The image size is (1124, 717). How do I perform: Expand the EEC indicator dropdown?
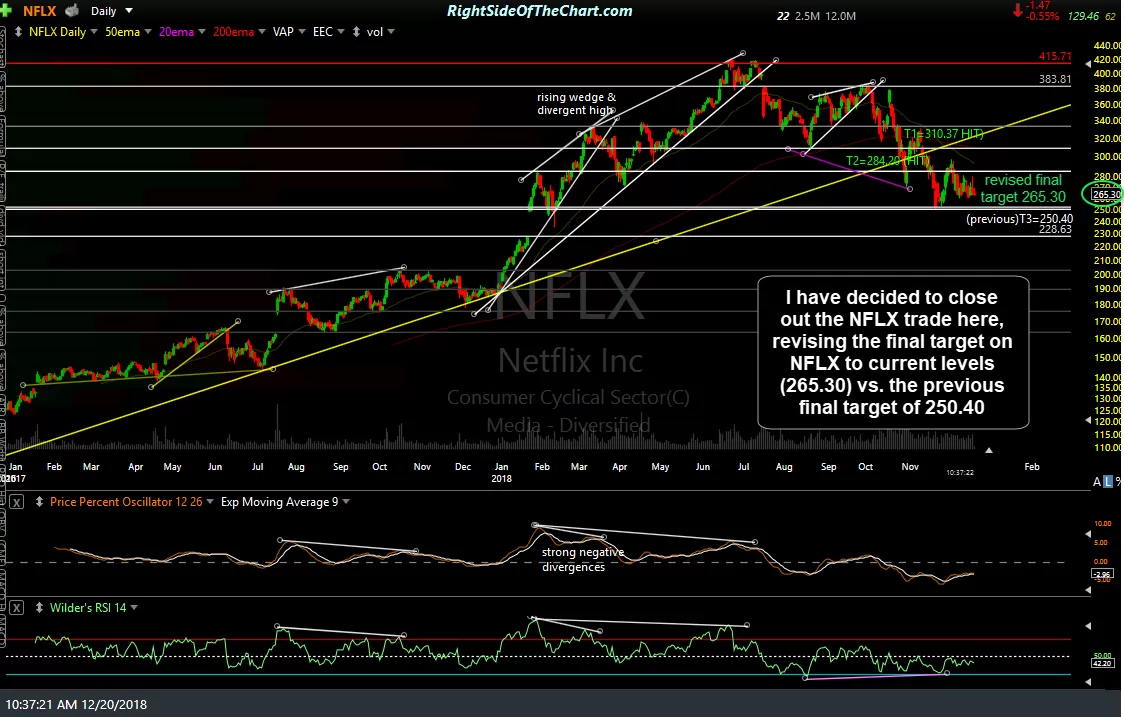tap(340, 32)
